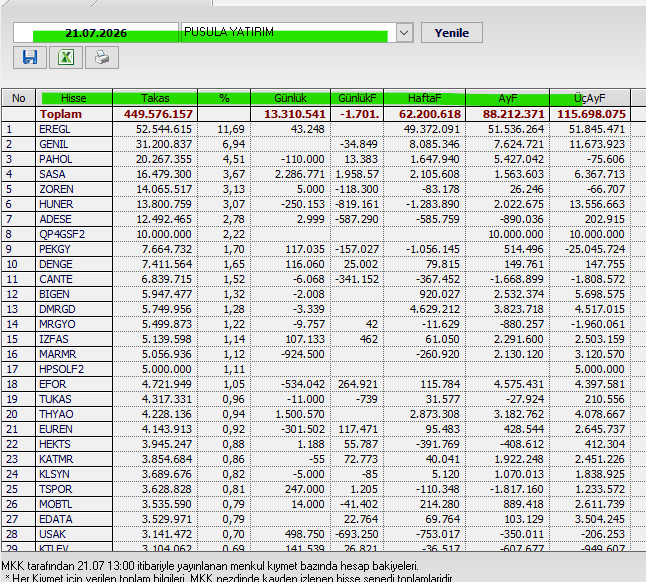
Task: Click total HaftaF value 62.200.618
Action: tap(429, 114)
